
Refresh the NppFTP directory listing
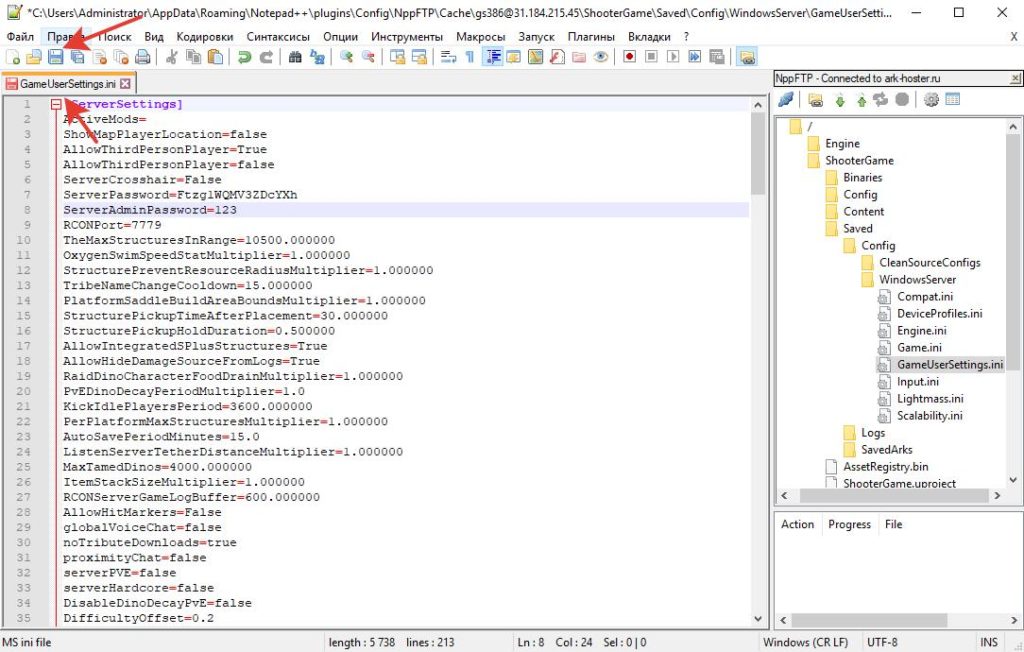tap(881, 100)
